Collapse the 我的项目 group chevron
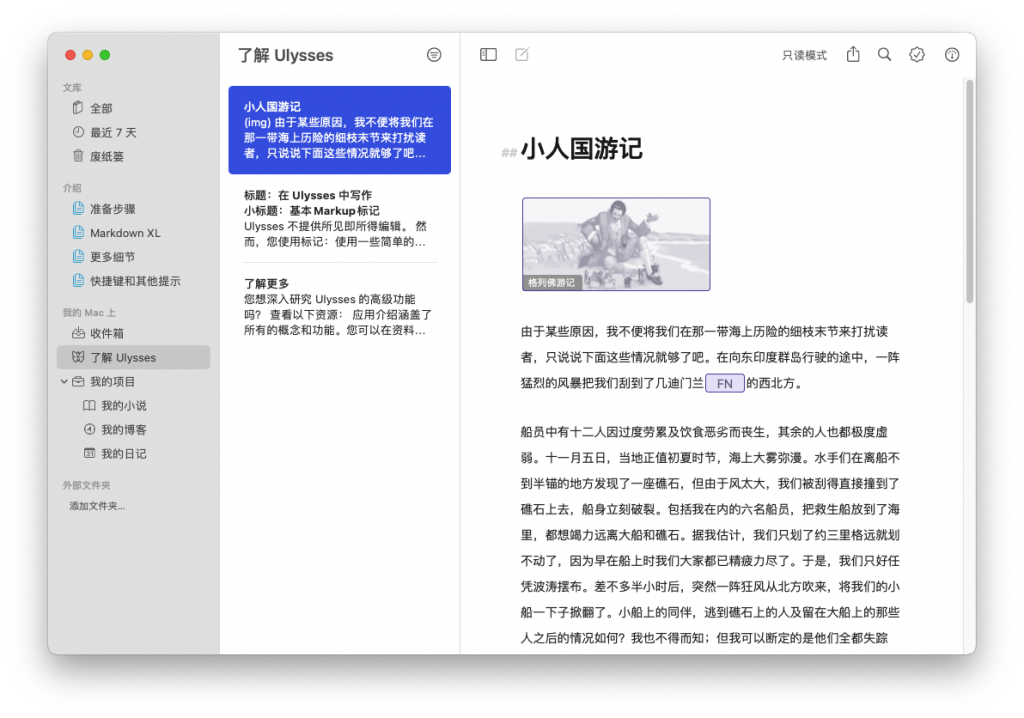 point(64,382)
